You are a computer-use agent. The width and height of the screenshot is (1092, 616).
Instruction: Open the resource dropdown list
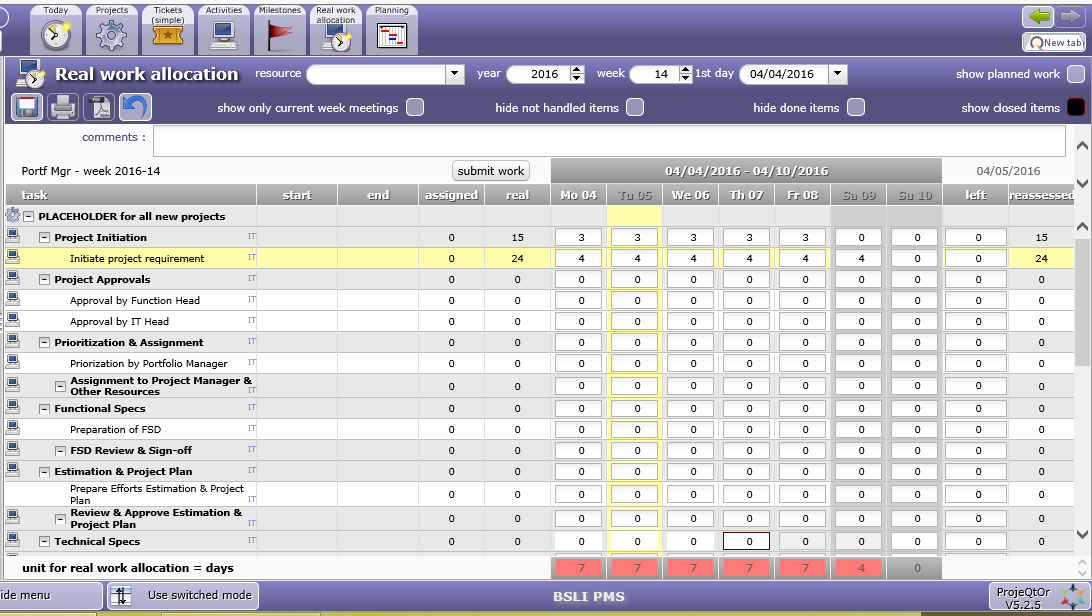(455, 74)
